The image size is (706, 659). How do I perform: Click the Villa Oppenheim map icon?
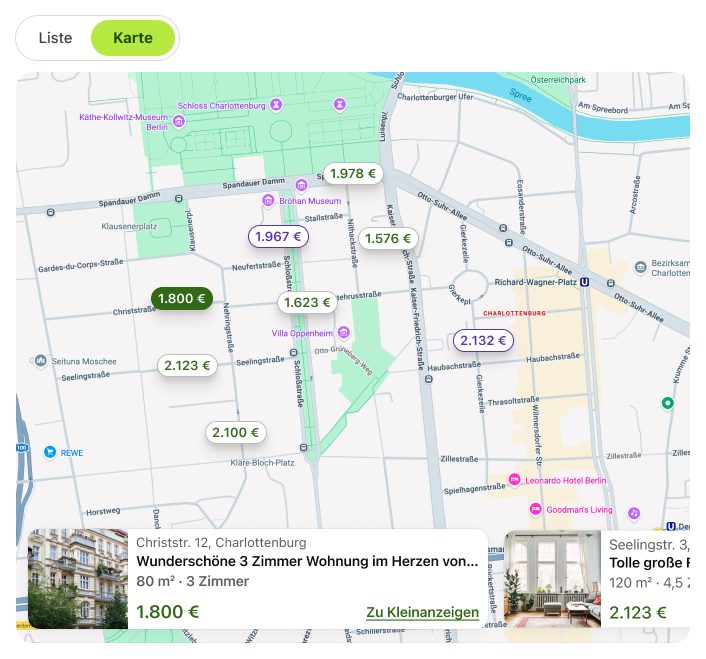343,332
